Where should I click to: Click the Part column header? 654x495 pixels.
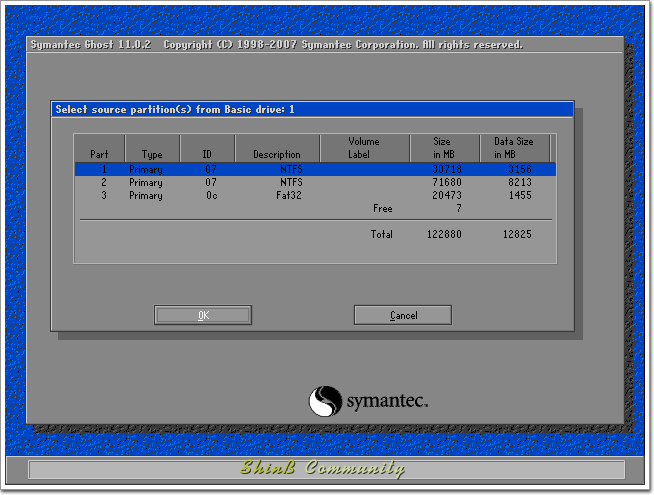pyautogui.click(x=100, y=148)
